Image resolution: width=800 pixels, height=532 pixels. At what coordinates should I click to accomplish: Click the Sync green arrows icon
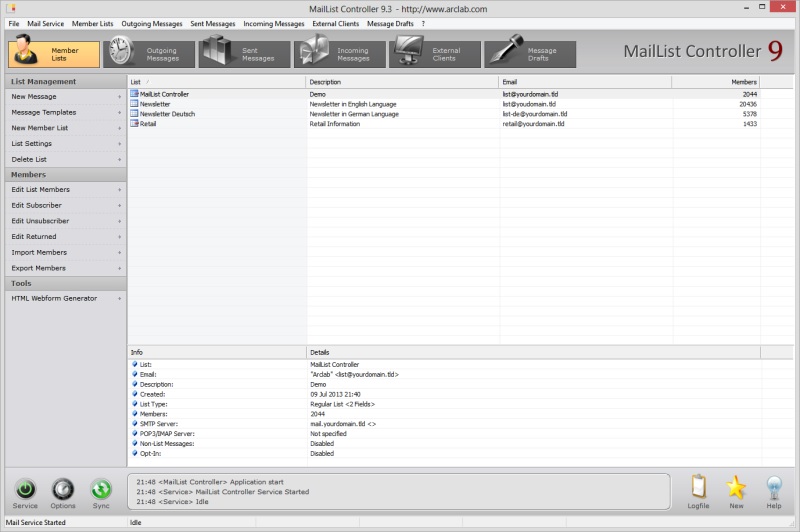click(101, 489)
